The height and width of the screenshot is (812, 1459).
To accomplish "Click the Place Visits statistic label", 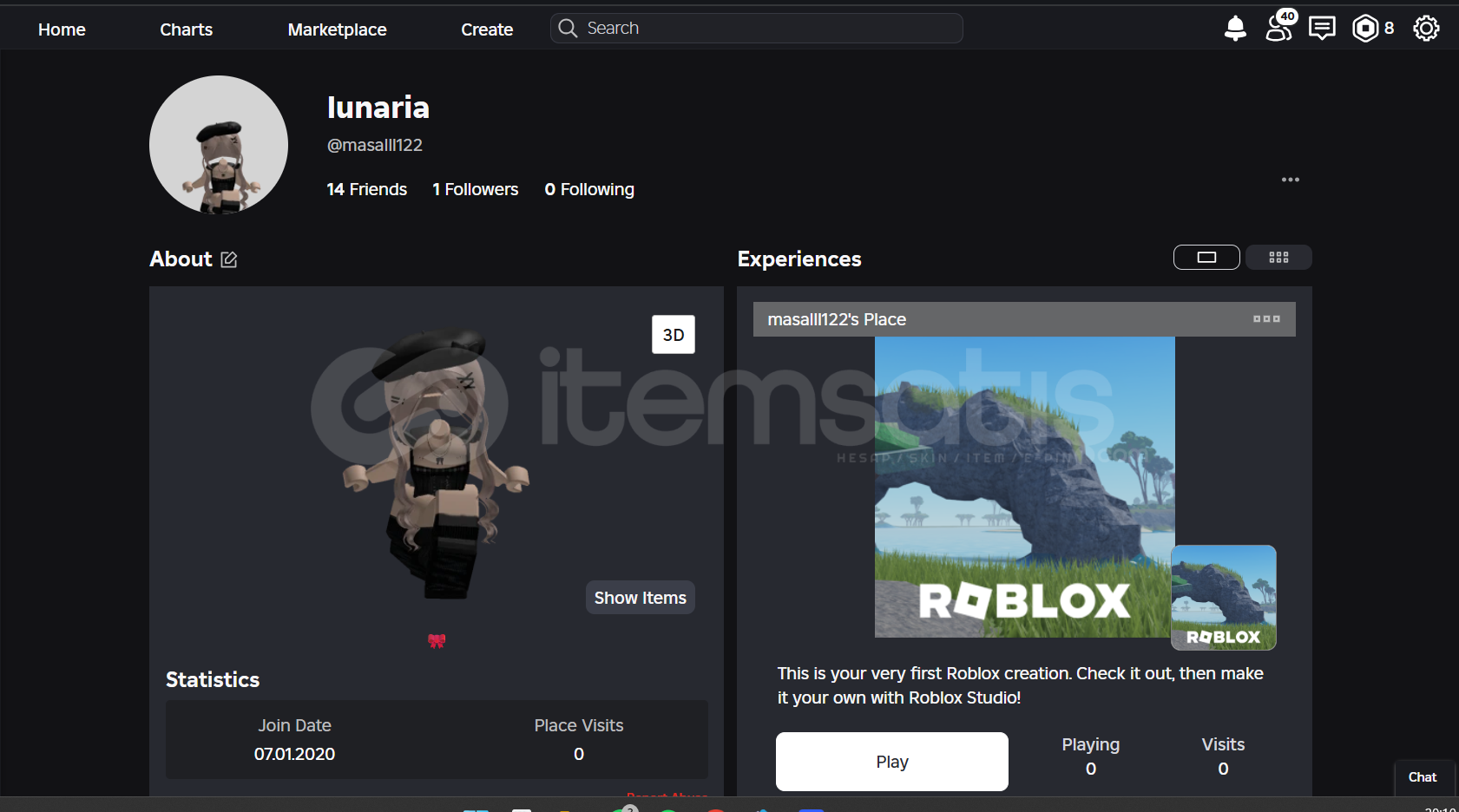I will pyautogui.click(x=579, y=725).
